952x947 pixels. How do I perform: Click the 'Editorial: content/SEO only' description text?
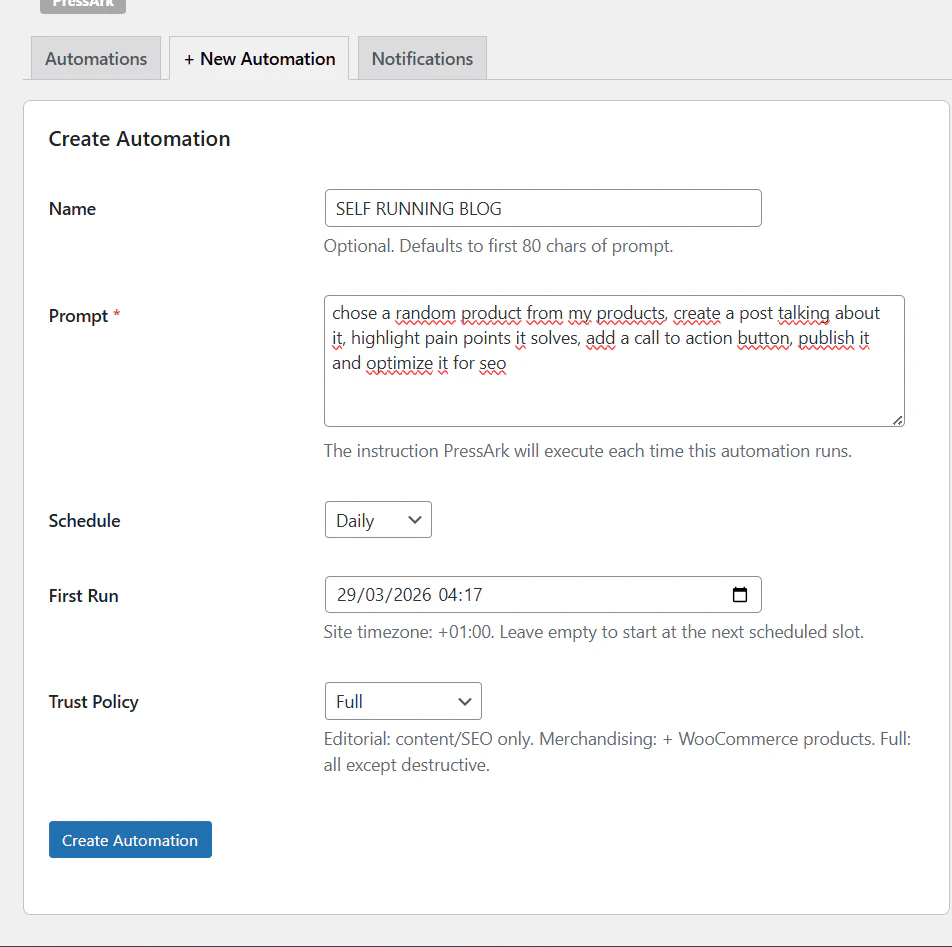[x=617, y=752]
